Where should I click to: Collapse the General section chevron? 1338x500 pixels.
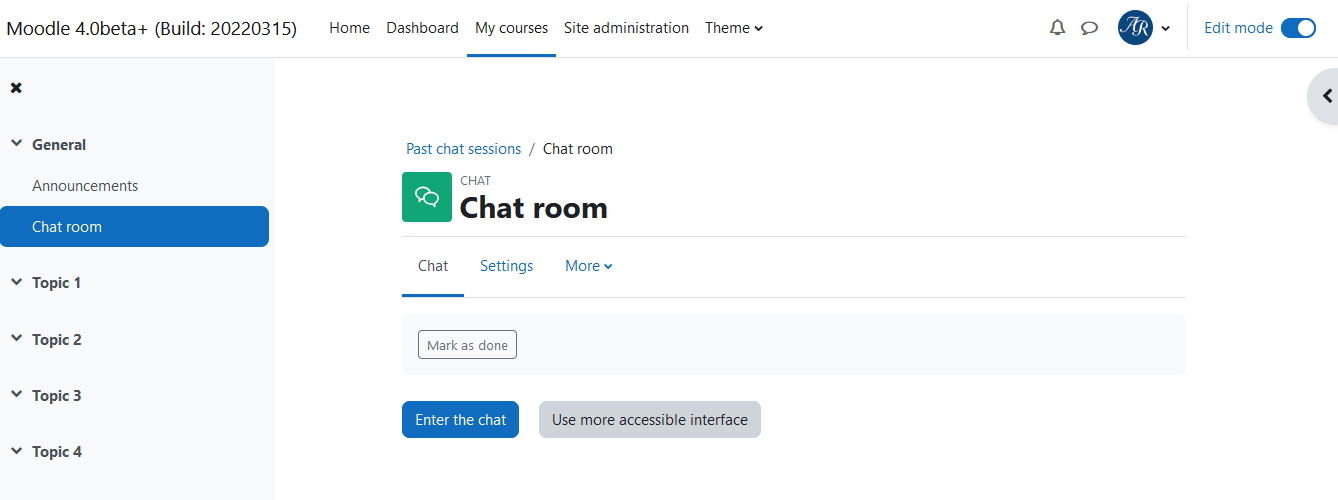(x=16, y=144)
